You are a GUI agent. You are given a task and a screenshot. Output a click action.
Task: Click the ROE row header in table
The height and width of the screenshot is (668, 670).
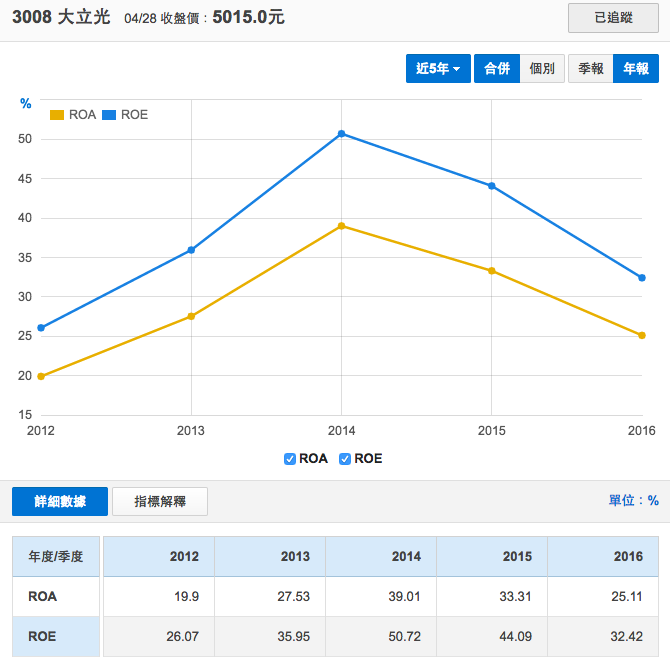click(x=56, y=637)
